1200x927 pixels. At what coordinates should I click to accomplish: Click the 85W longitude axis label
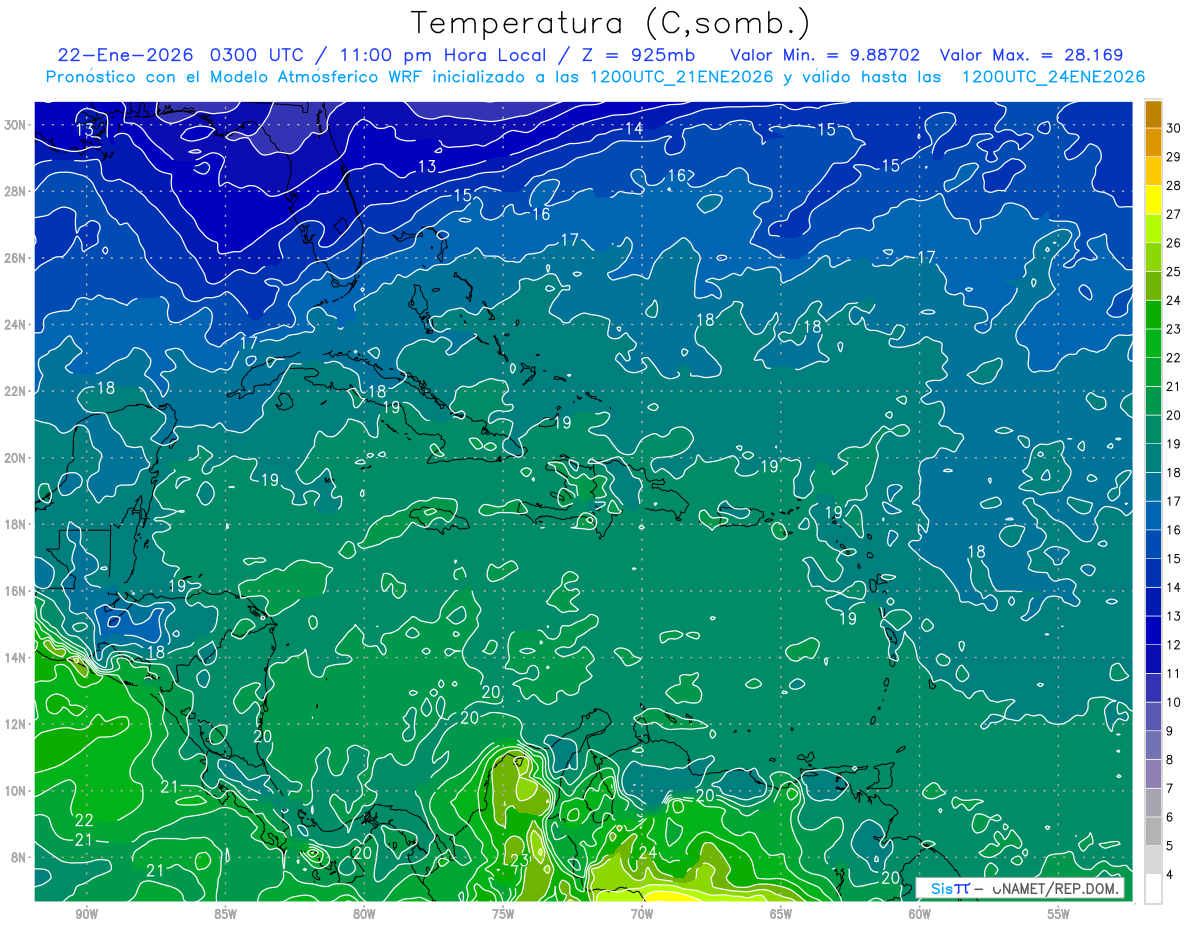click(225, 914)
